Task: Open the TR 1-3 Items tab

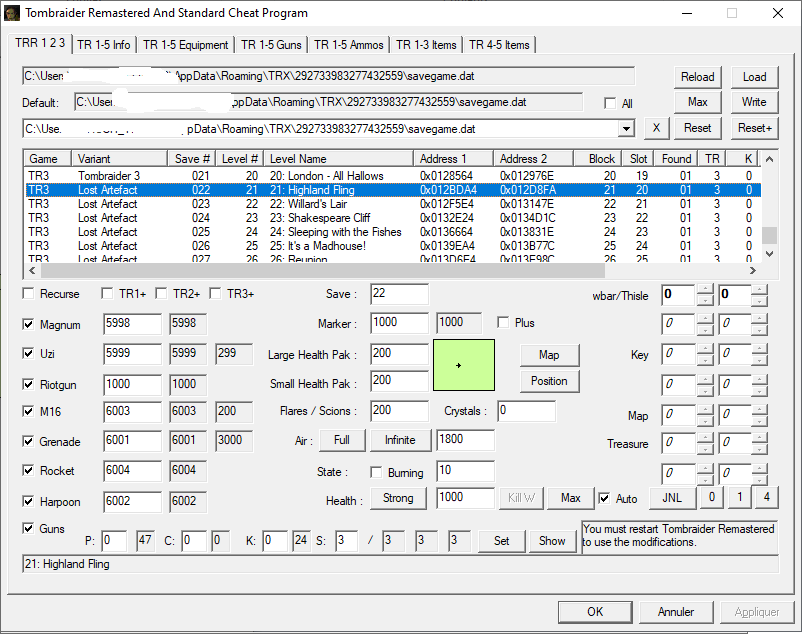Action: 426,45
